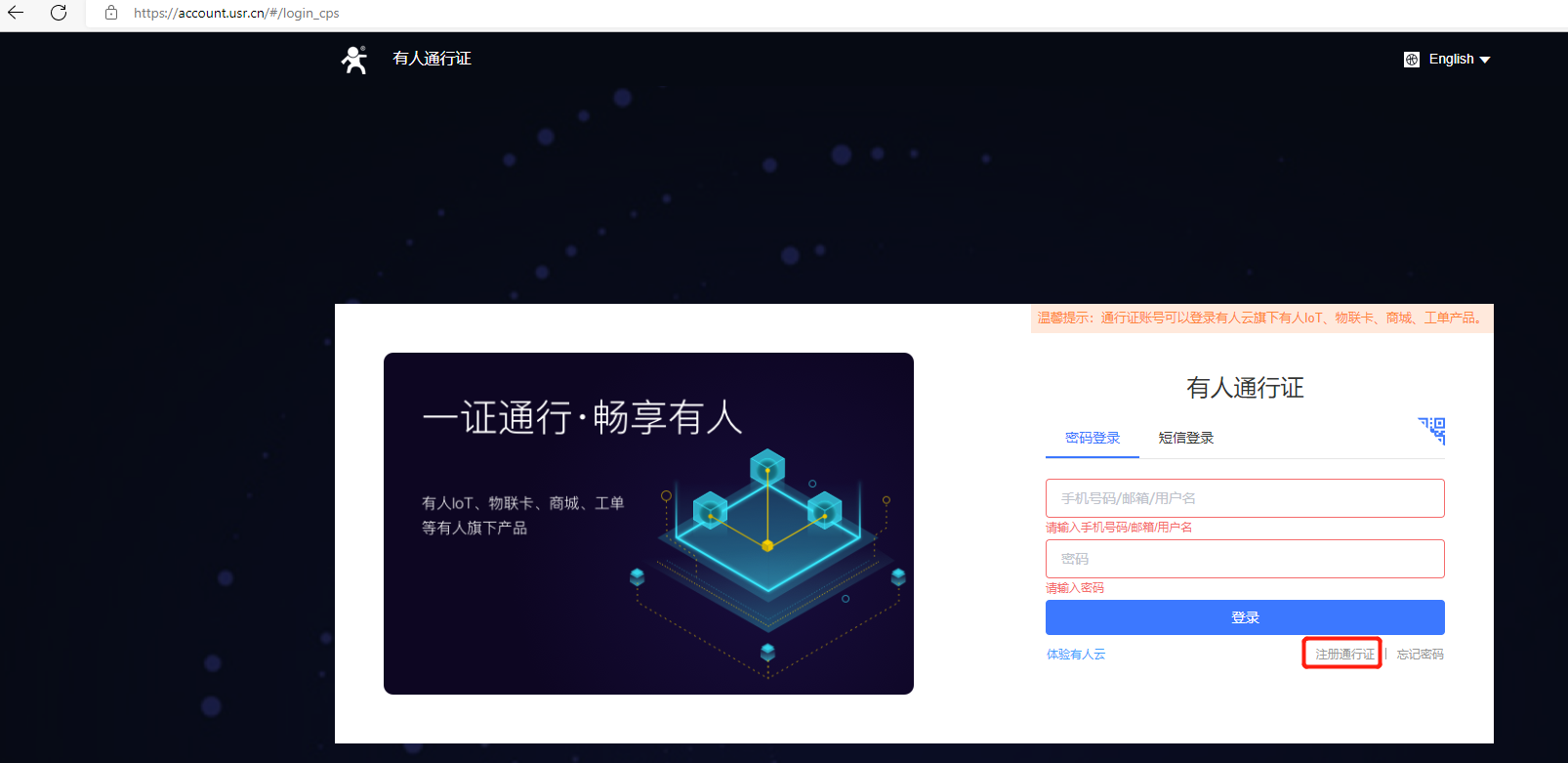Focus the 密码 password field
Viewport: 1568px width, 763px height.
pyautogui.click(x=1245, y=559)
